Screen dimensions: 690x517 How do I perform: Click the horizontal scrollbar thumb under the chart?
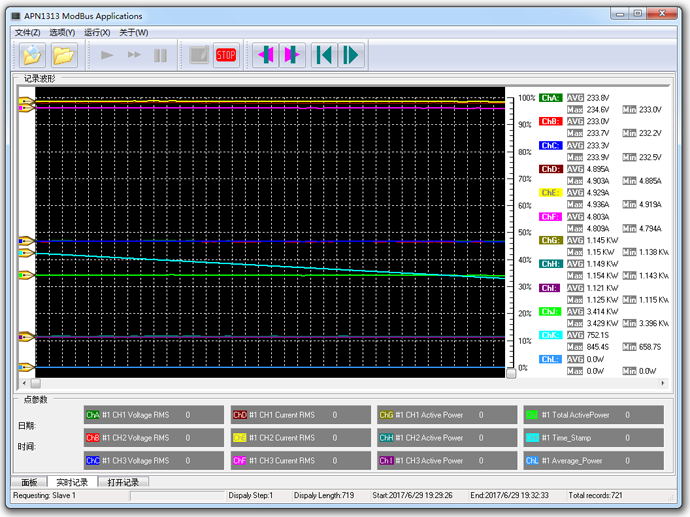click(36, 382)
